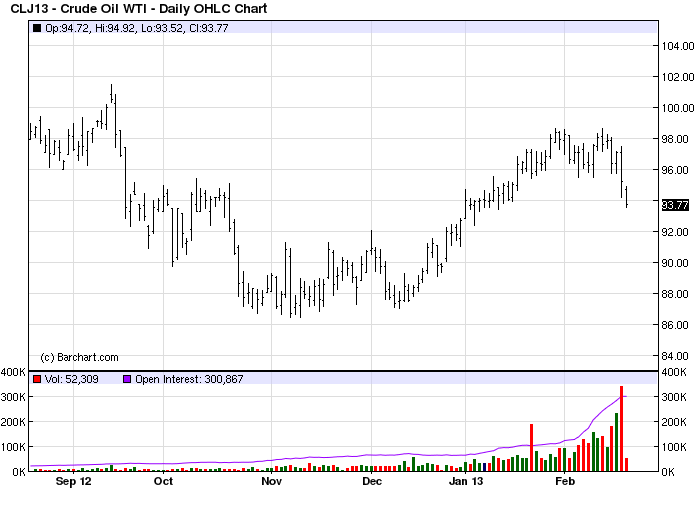Click the 'Lo:93.52' low value text
Image resolution: width=700 pixels, height=512 pixels.
pos(162,28)
